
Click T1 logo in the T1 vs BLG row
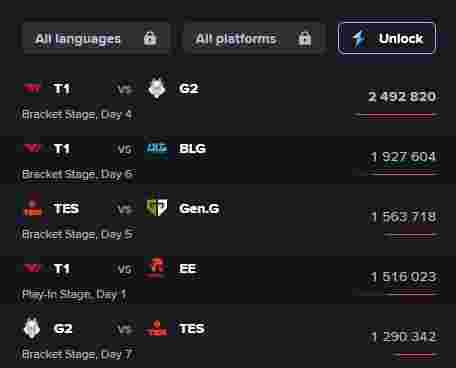click(x=32, y=148)
